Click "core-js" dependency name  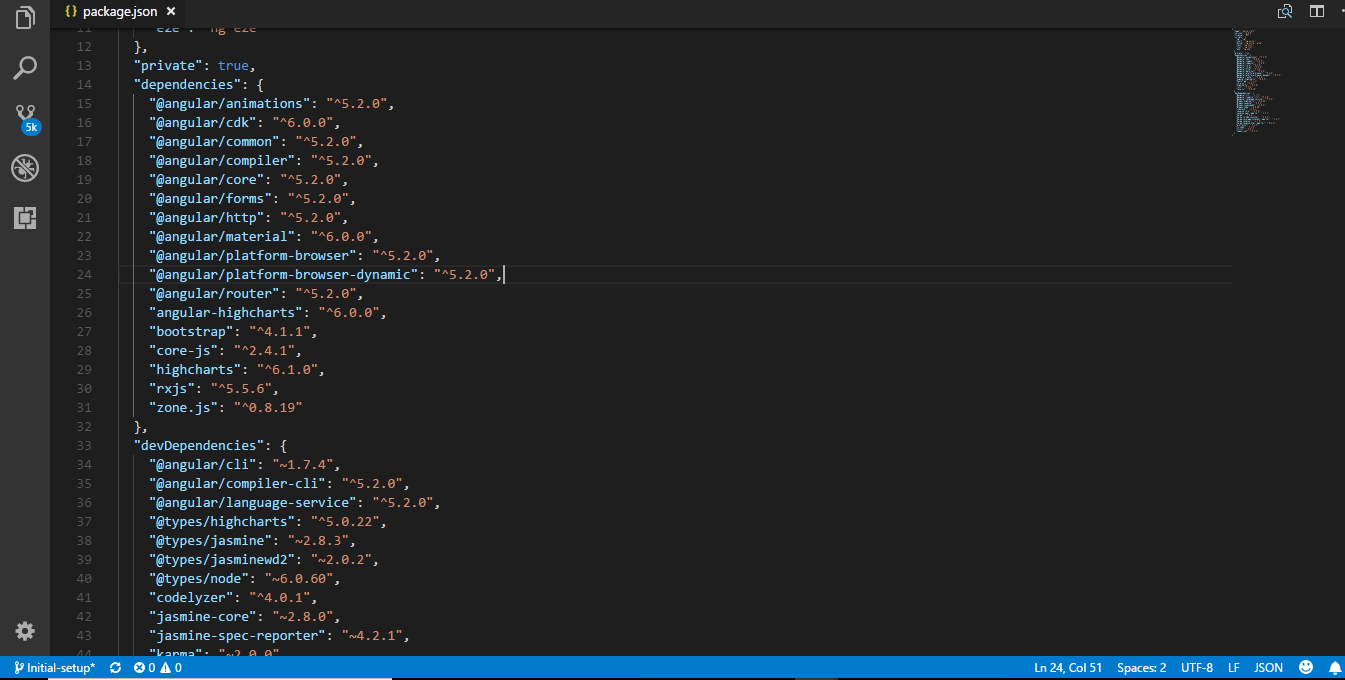(x=183, y=351)
